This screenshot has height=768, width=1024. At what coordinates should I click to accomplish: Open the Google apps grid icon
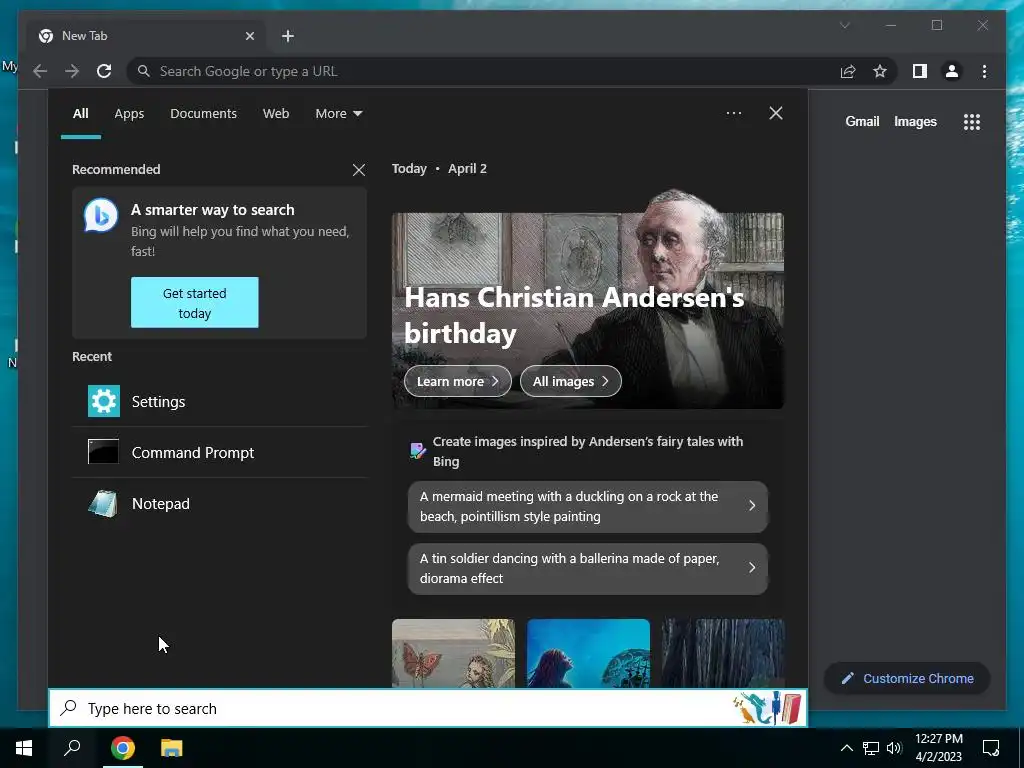(972, 121)
